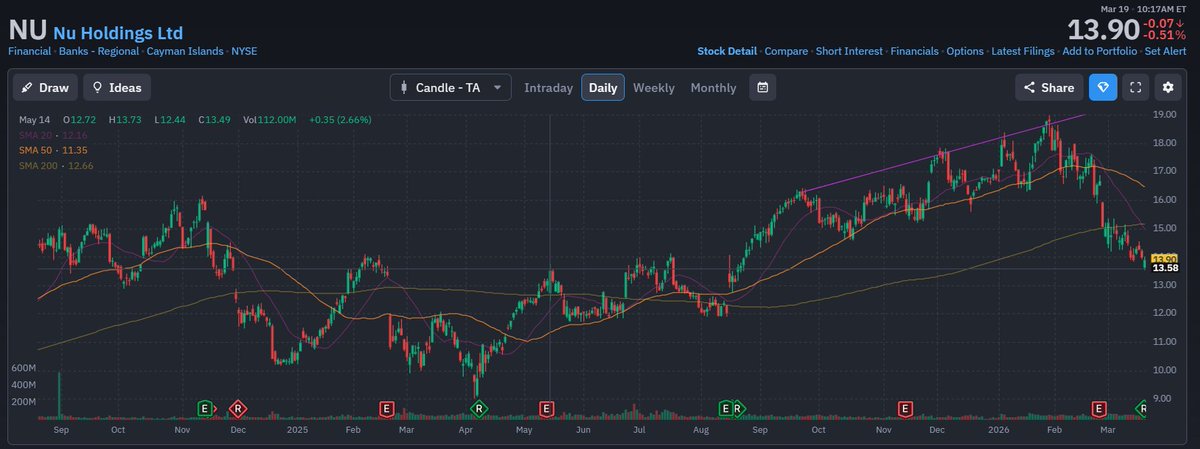Switch to the Intraday timeframe
Screen dimensions: 1200x449
548,88
